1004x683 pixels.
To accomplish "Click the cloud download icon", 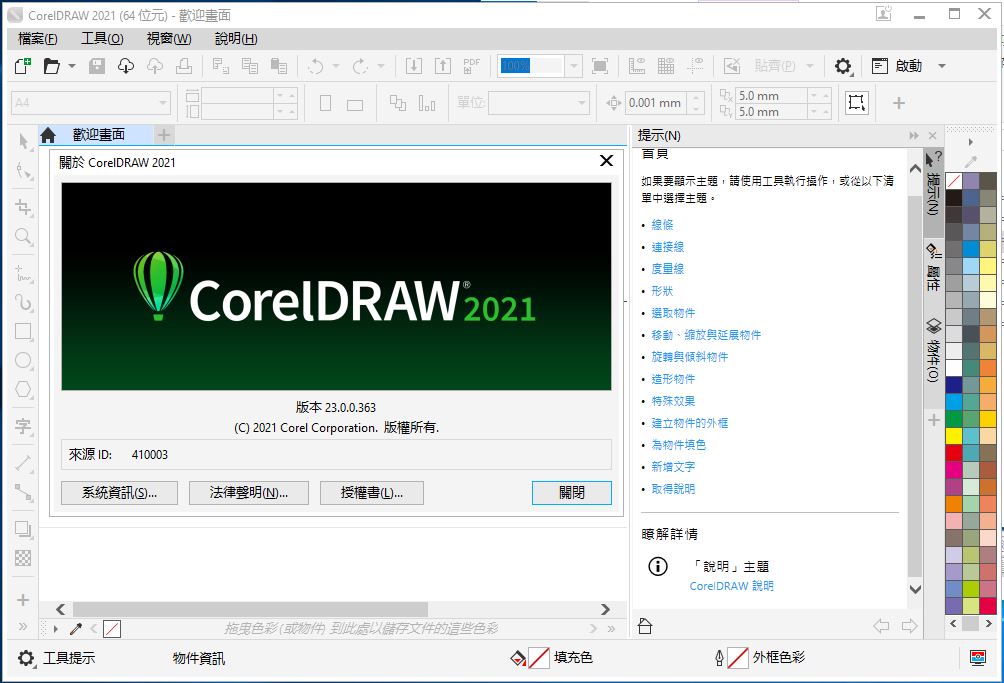I will point(126,66).
